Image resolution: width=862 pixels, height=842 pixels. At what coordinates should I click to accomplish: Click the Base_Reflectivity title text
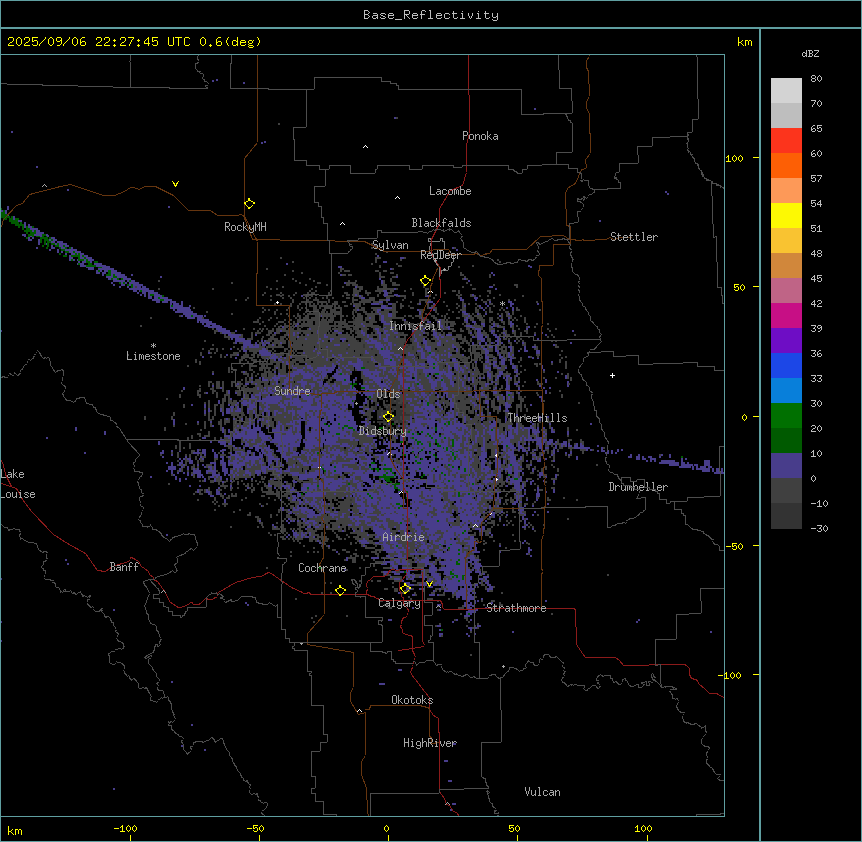[431, 15]
